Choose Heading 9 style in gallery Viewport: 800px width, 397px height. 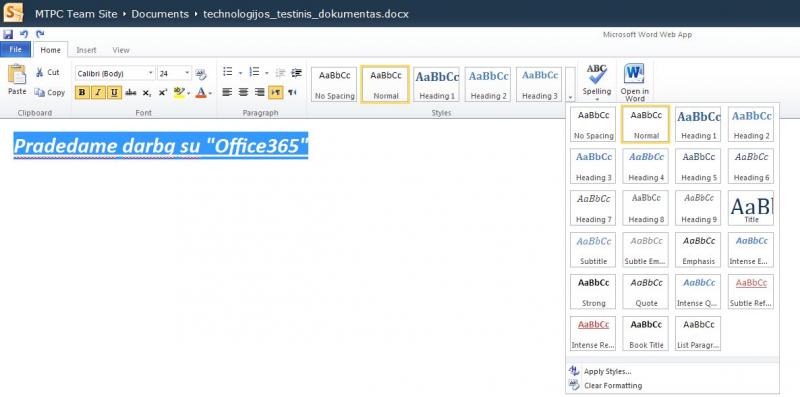coord(698,208)
